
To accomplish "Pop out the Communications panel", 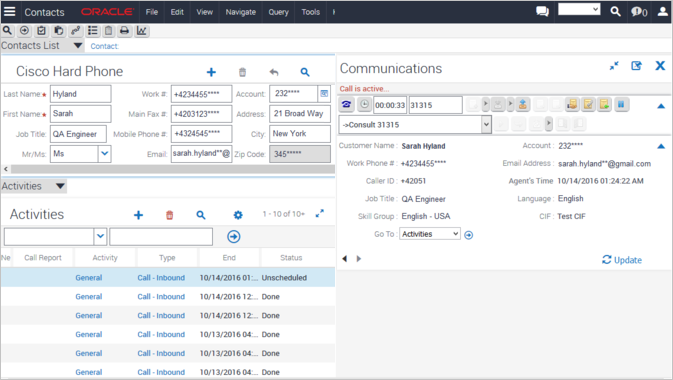I will 637,66.
